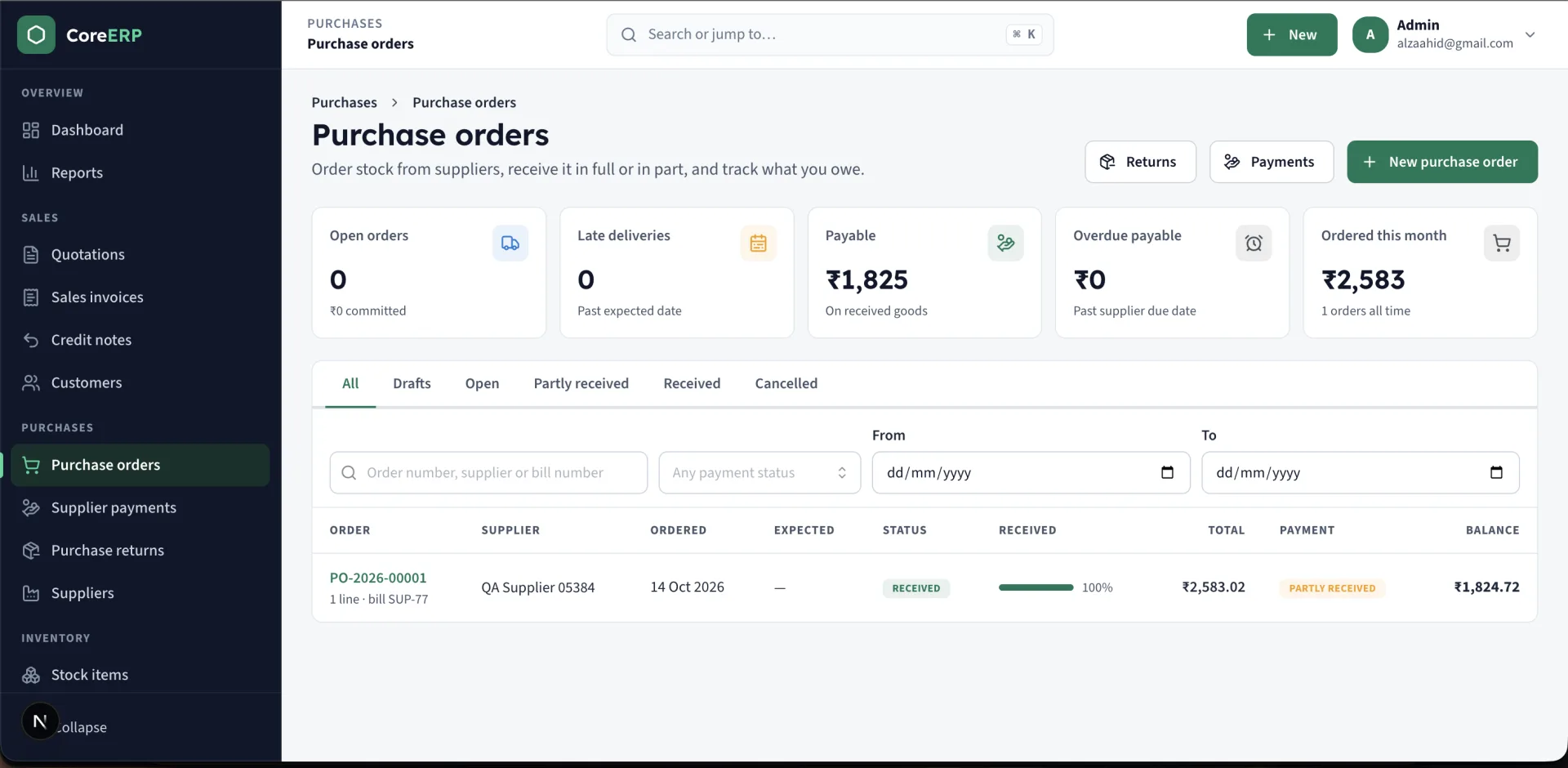Click the CoreERP logo icon
1568x768 pixels.
(x=36, y=35)
